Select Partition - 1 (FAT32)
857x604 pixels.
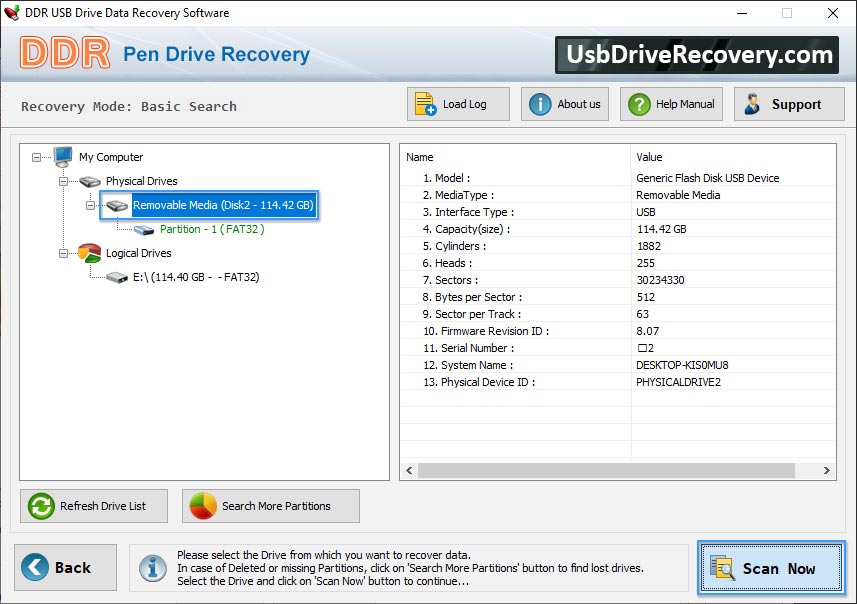212,230
